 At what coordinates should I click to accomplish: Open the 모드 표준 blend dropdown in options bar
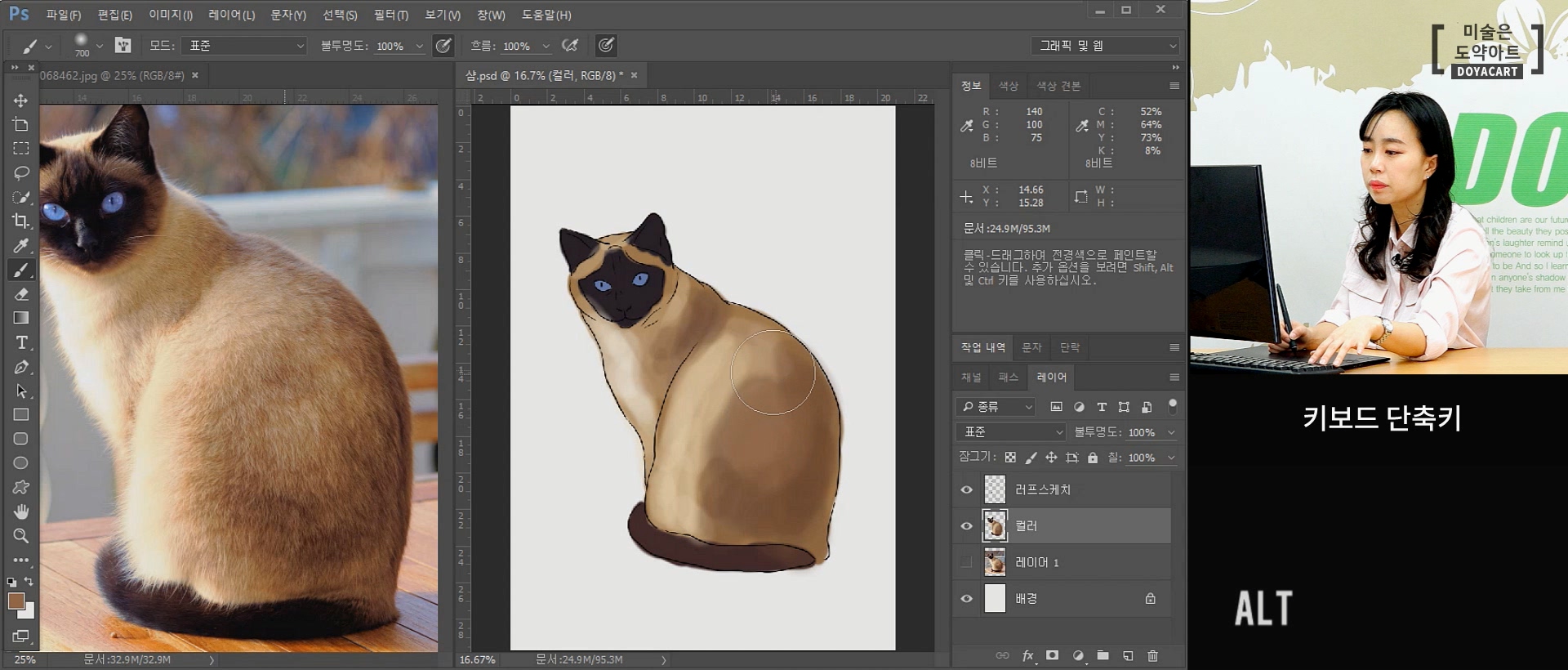(x=243, y=46)
